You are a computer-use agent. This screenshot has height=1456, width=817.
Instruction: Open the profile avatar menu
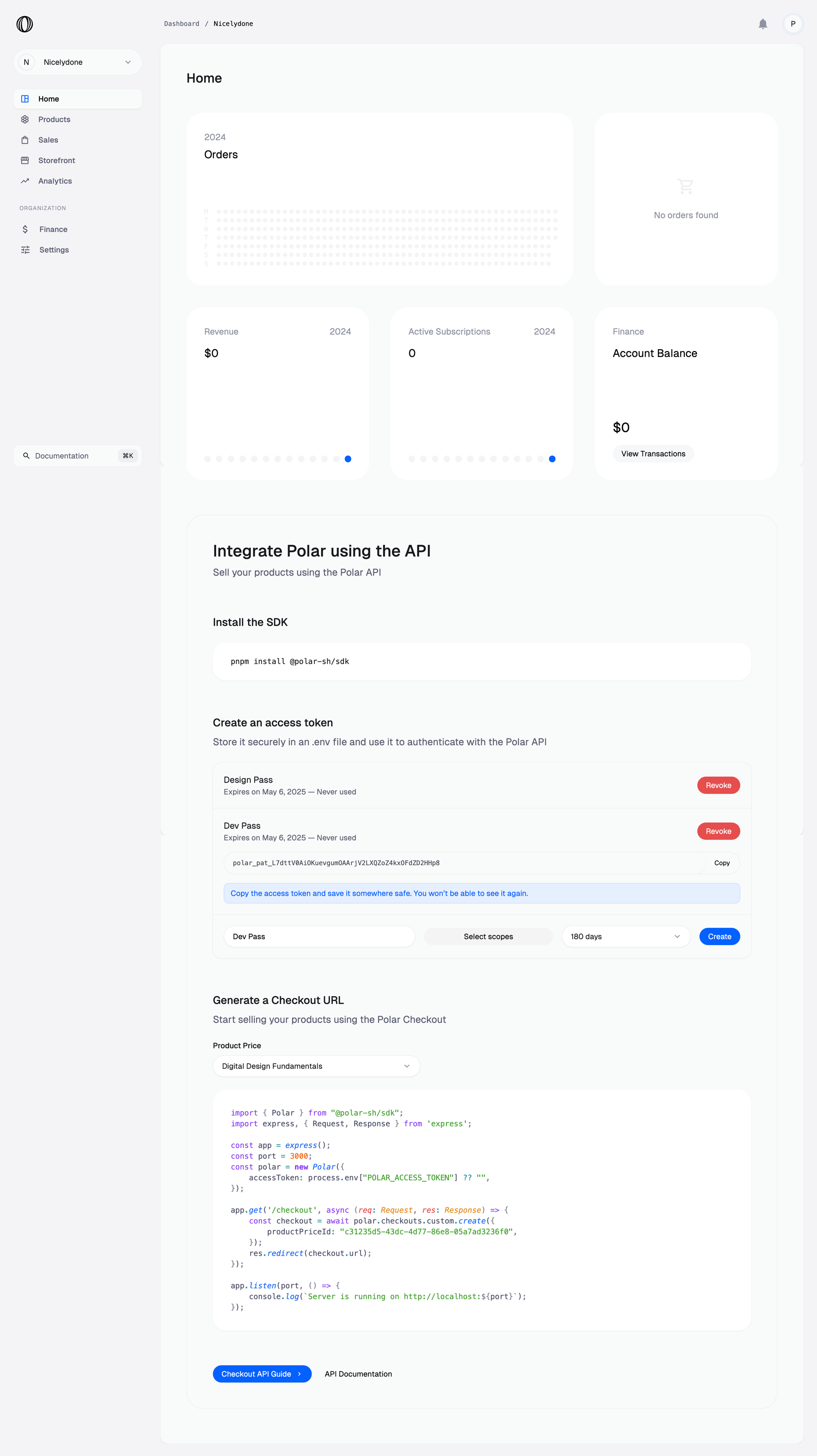[x=793, y=24]
